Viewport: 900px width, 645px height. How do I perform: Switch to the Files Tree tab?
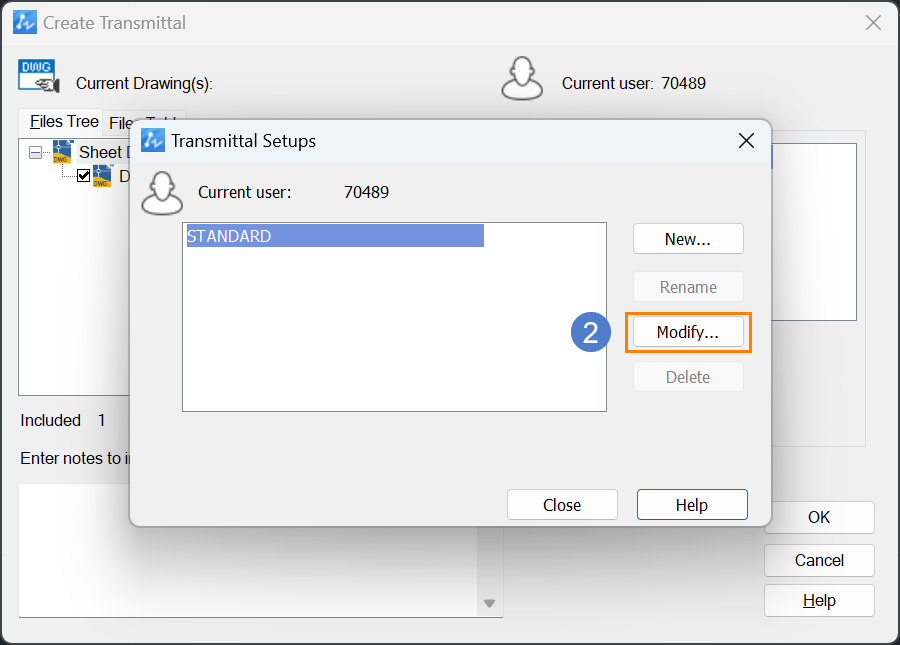pyautogui.click(x=64, y=122)
